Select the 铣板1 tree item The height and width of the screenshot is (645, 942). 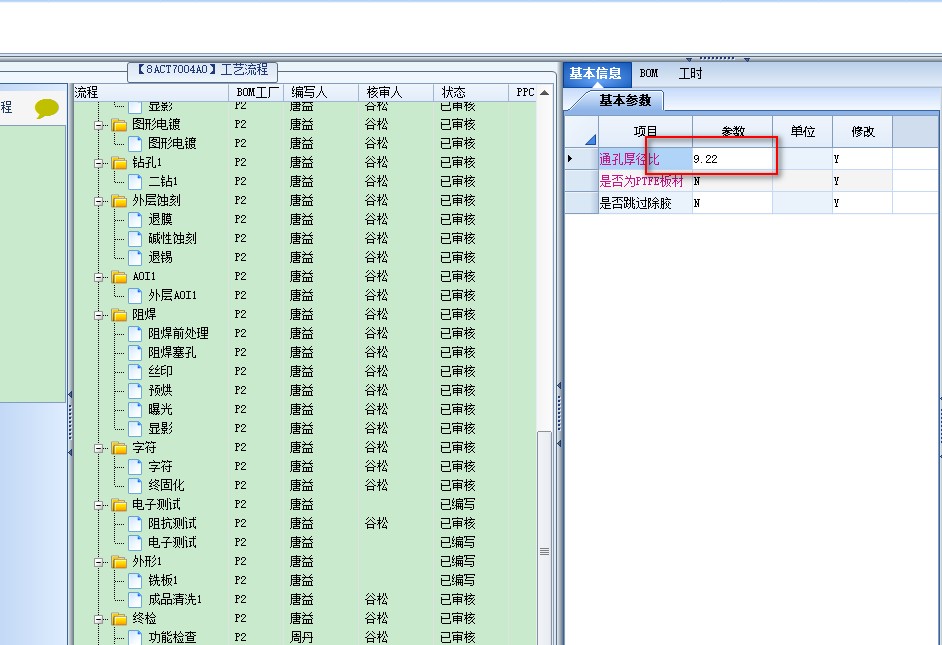click(163, 581)
